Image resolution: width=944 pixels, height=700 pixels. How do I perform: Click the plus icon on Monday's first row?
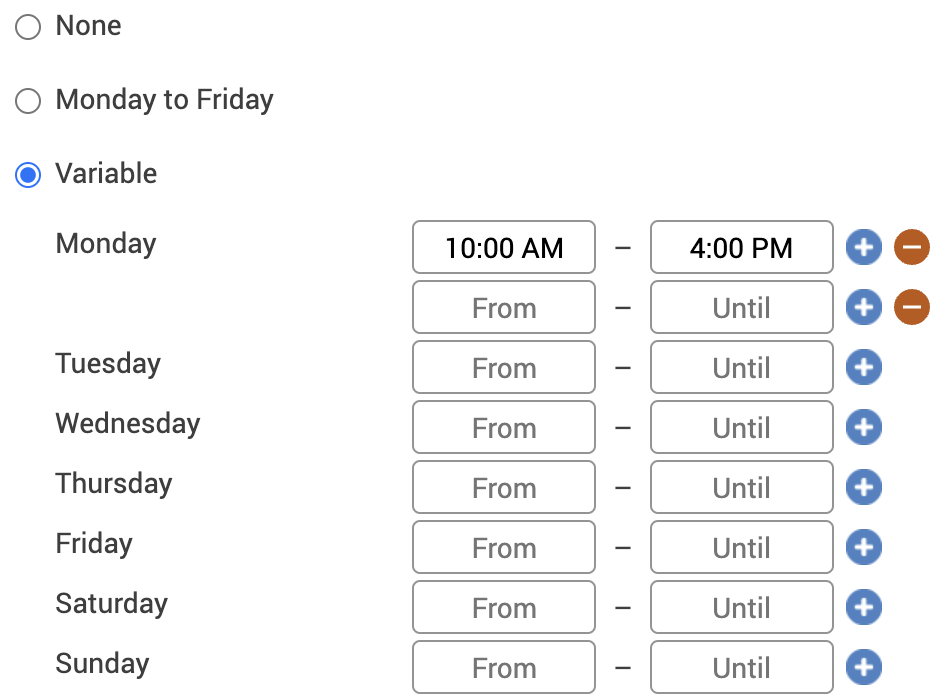point(864,247)
